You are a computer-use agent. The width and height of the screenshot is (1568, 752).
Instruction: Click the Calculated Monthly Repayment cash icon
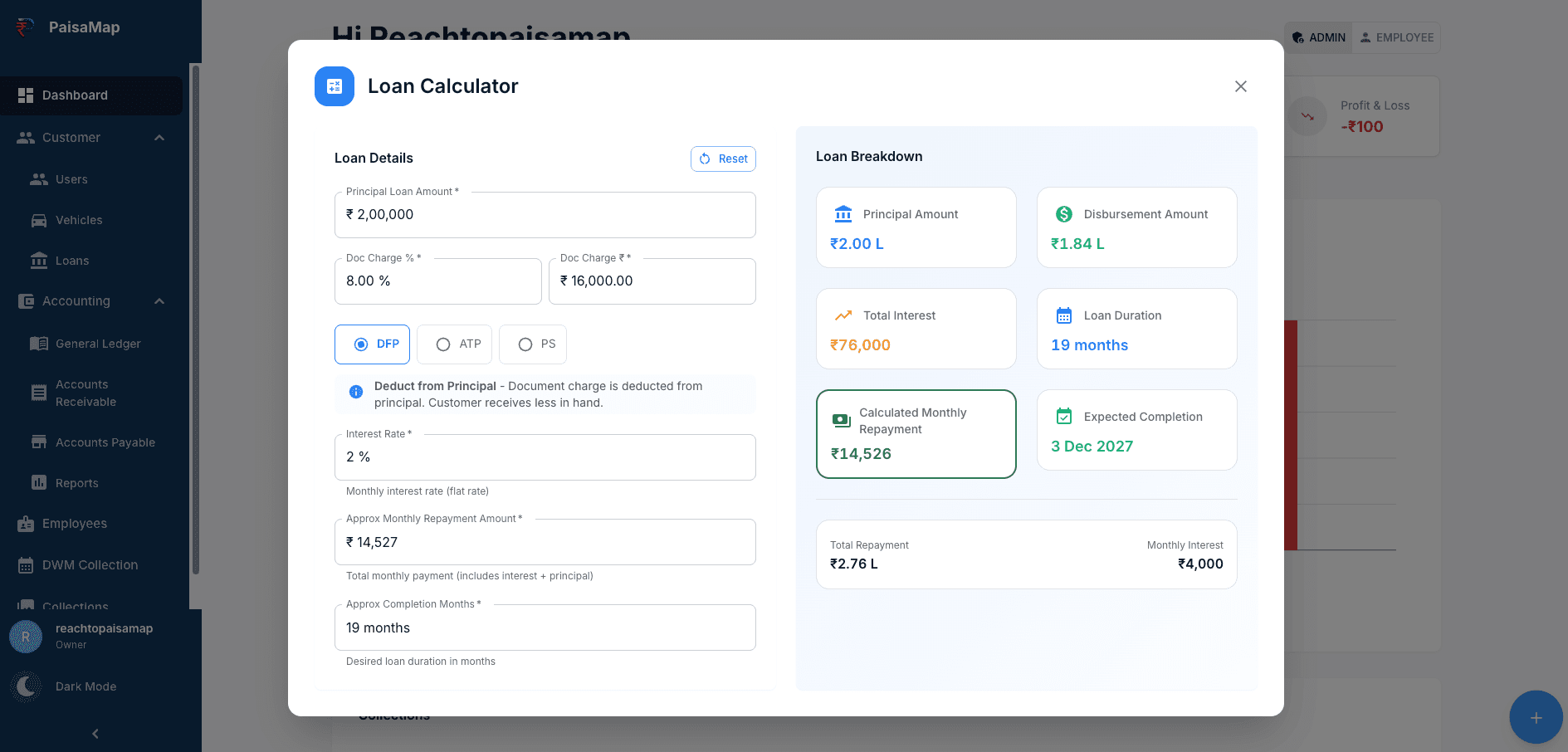[841, 421]
